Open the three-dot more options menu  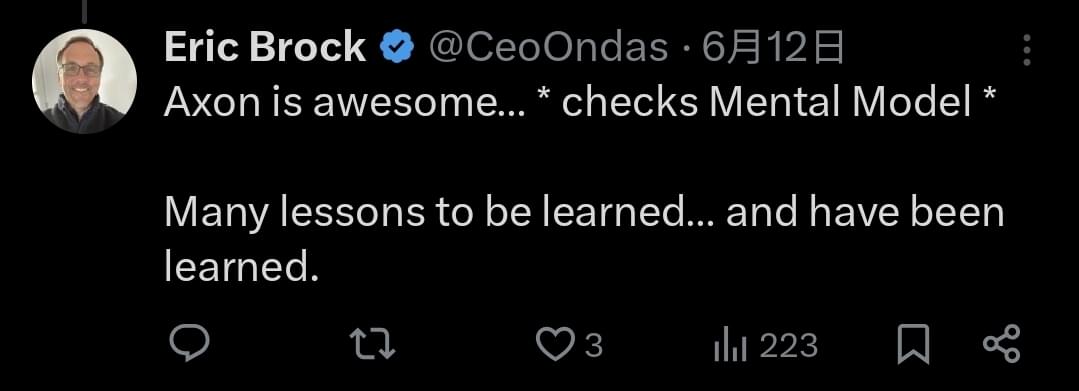(1027, 50)
